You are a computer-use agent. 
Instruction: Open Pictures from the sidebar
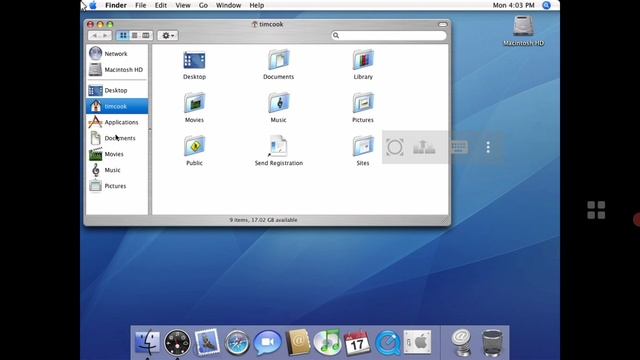click(117, 186)
